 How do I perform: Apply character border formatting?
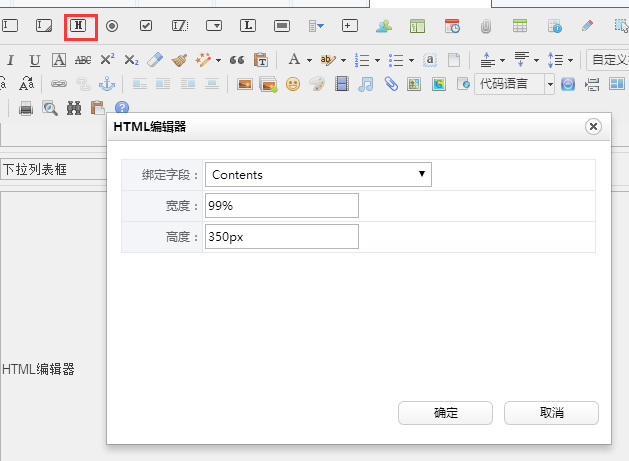coord(59,60)
